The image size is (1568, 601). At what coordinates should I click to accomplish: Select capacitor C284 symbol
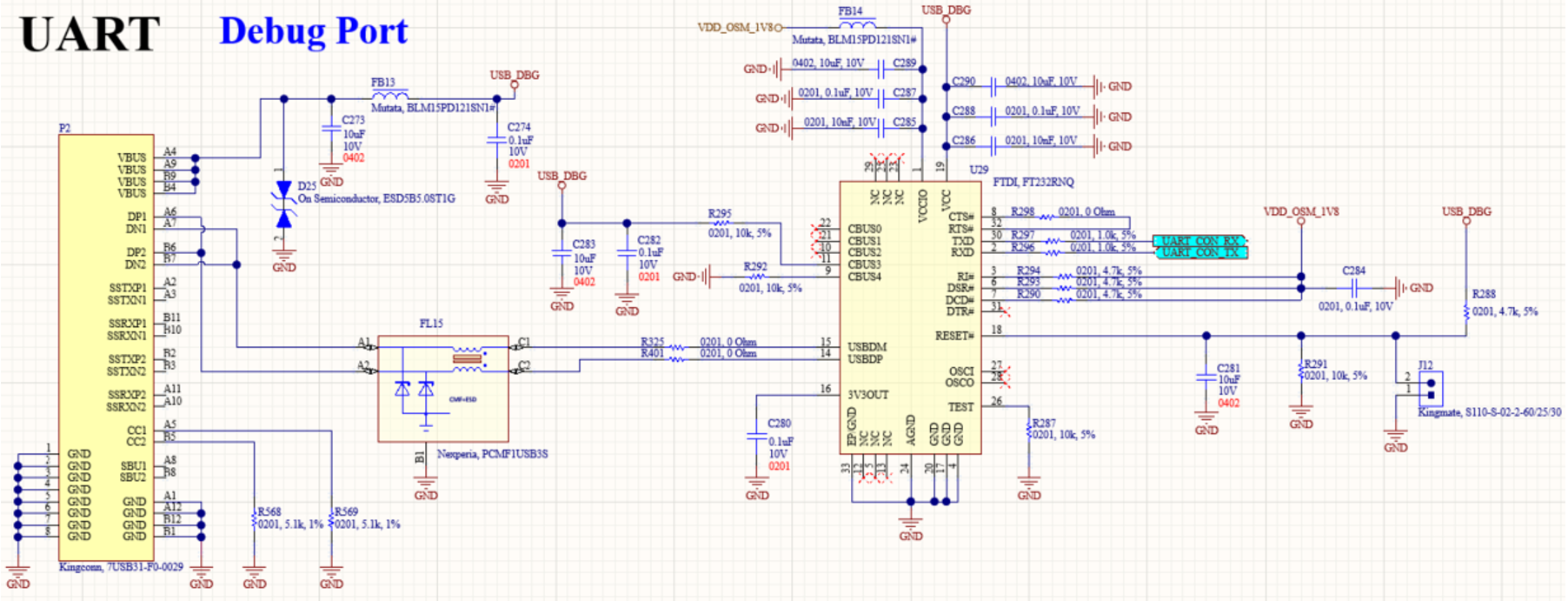point(1354,288)
